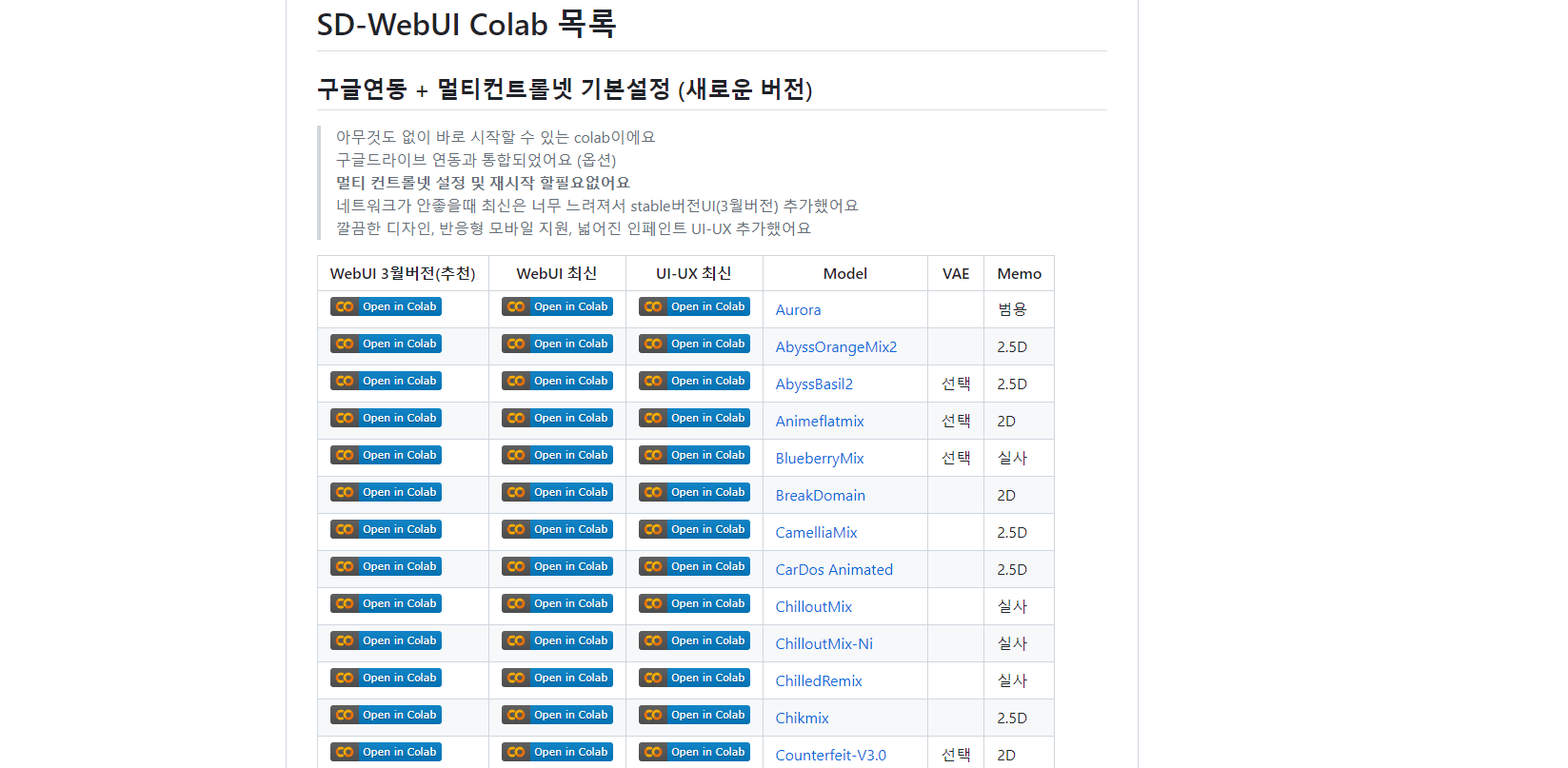Open Aurora in Colab, WebUI 최신 column

[557, 306]
